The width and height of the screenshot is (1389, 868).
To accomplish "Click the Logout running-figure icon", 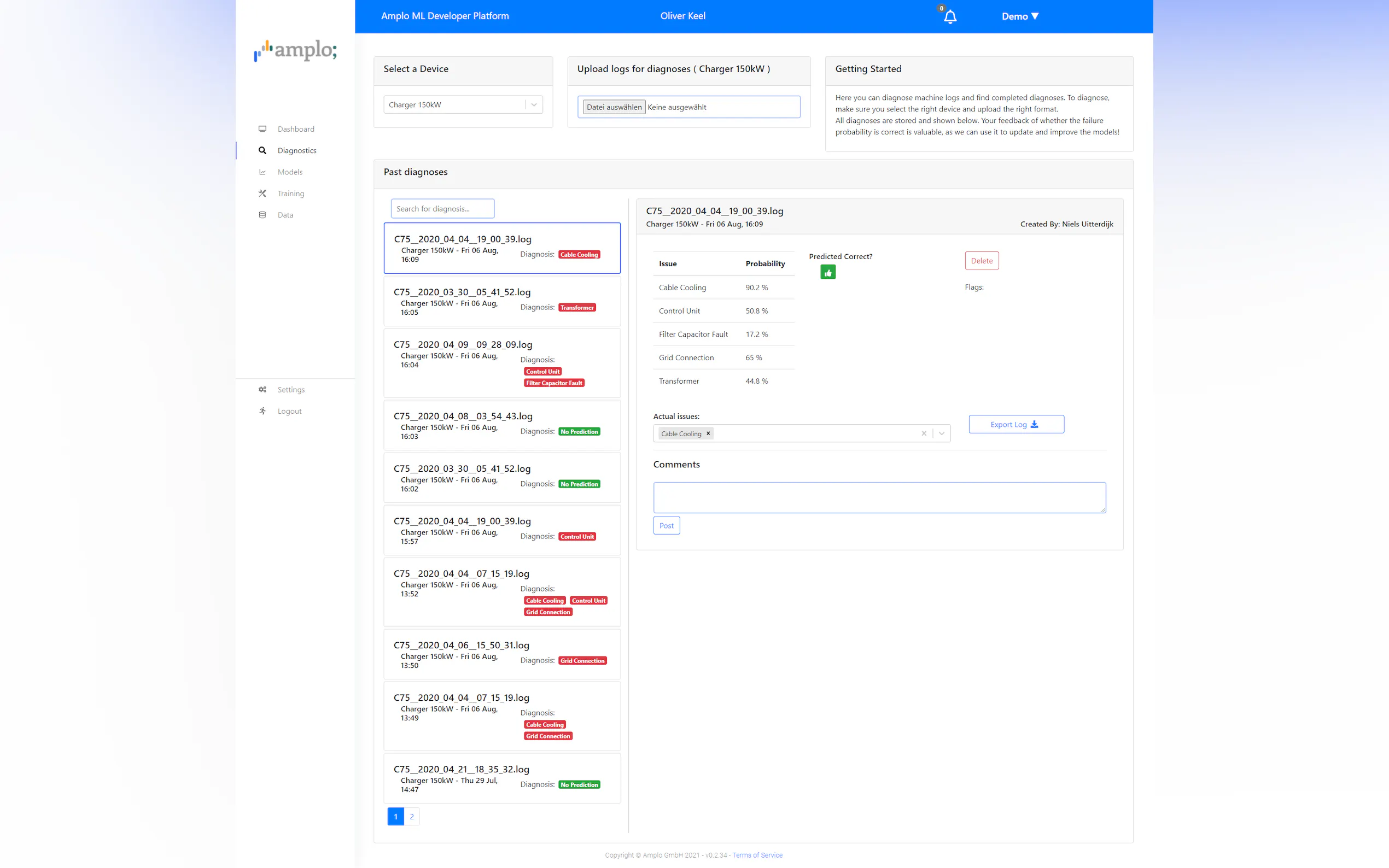I will pyautogui.click(x=262, y=411).
